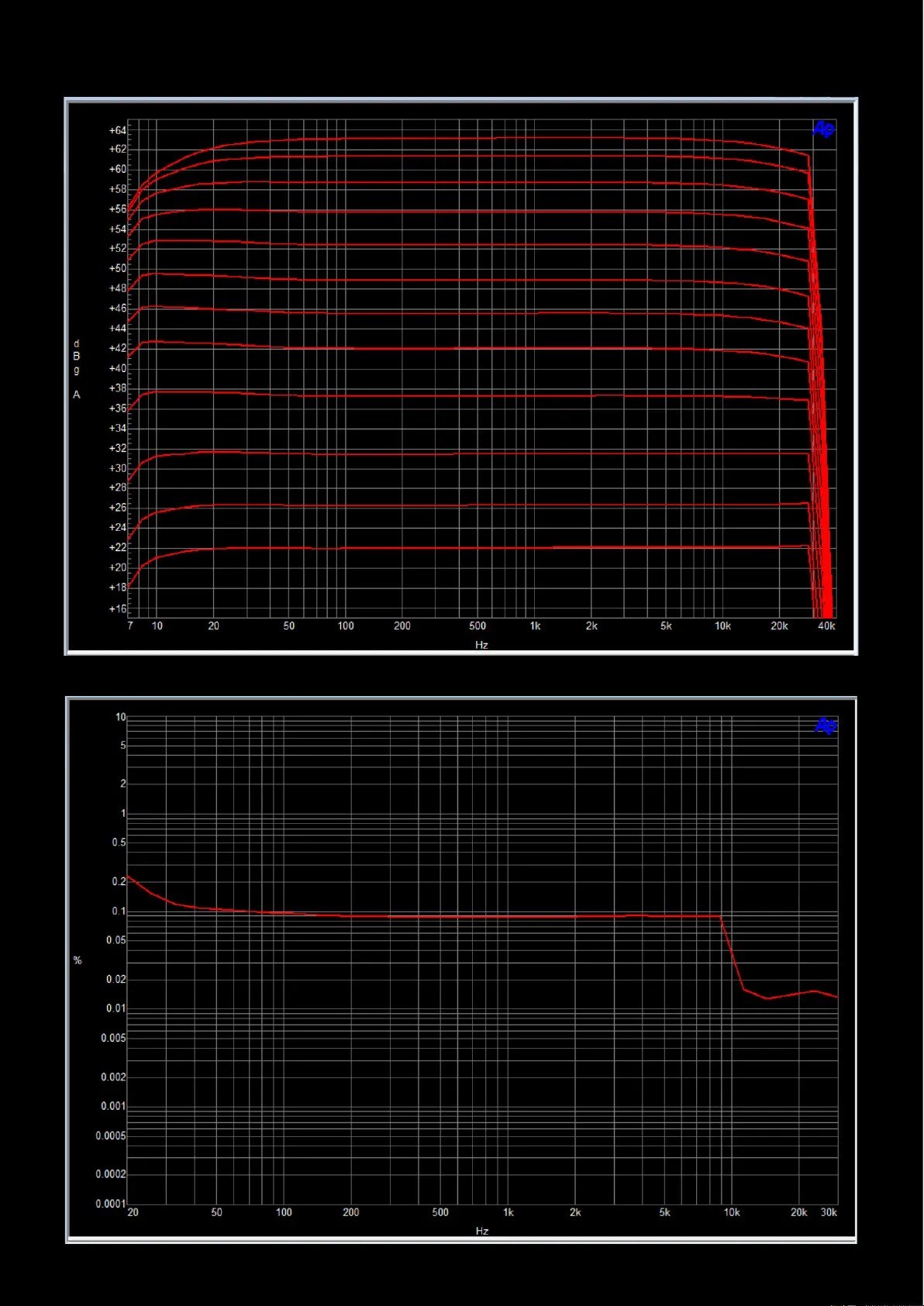This screenshot has height=1306, width=924.
Task: Select the 10 percent label on the bottom graph y-axis
Action: pyautogui.click(x=121, y=717)
